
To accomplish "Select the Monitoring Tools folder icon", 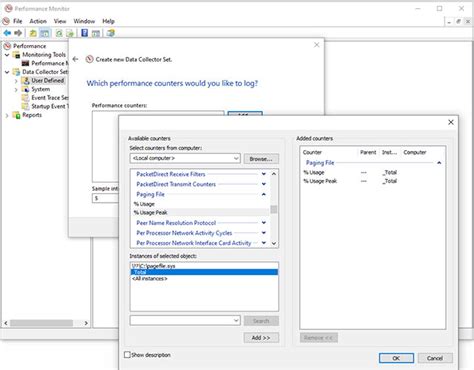I will [x=16, y=55].
